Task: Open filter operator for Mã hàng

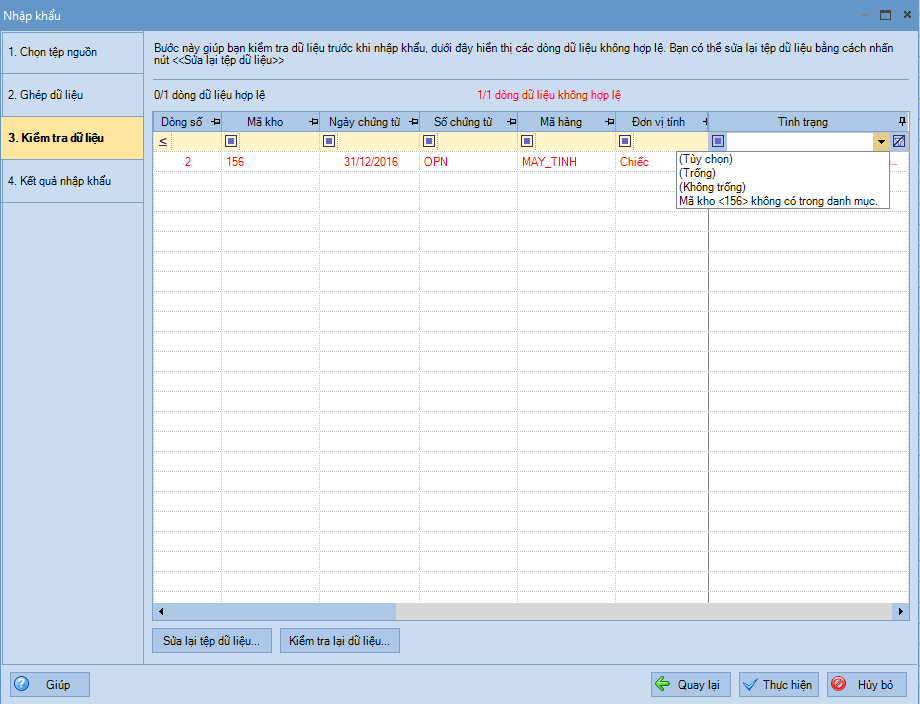Action: (526, 141)
